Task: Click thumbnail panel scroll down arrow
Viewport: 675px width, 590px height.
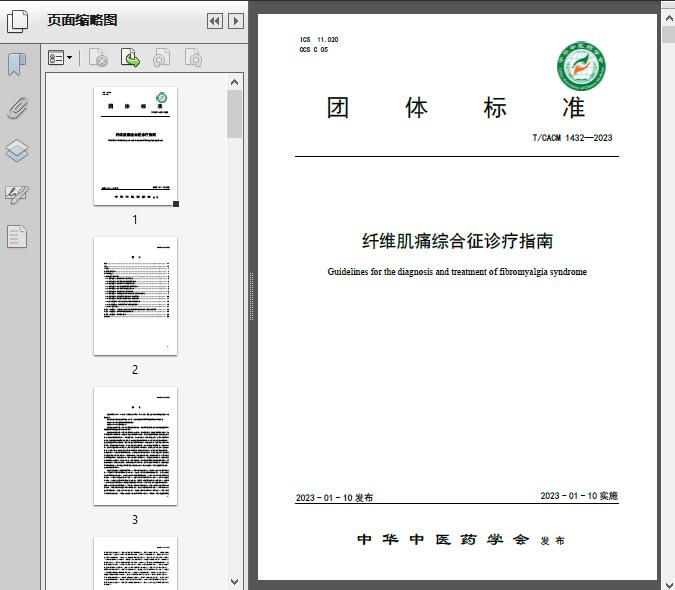Action: click(234, 582)
